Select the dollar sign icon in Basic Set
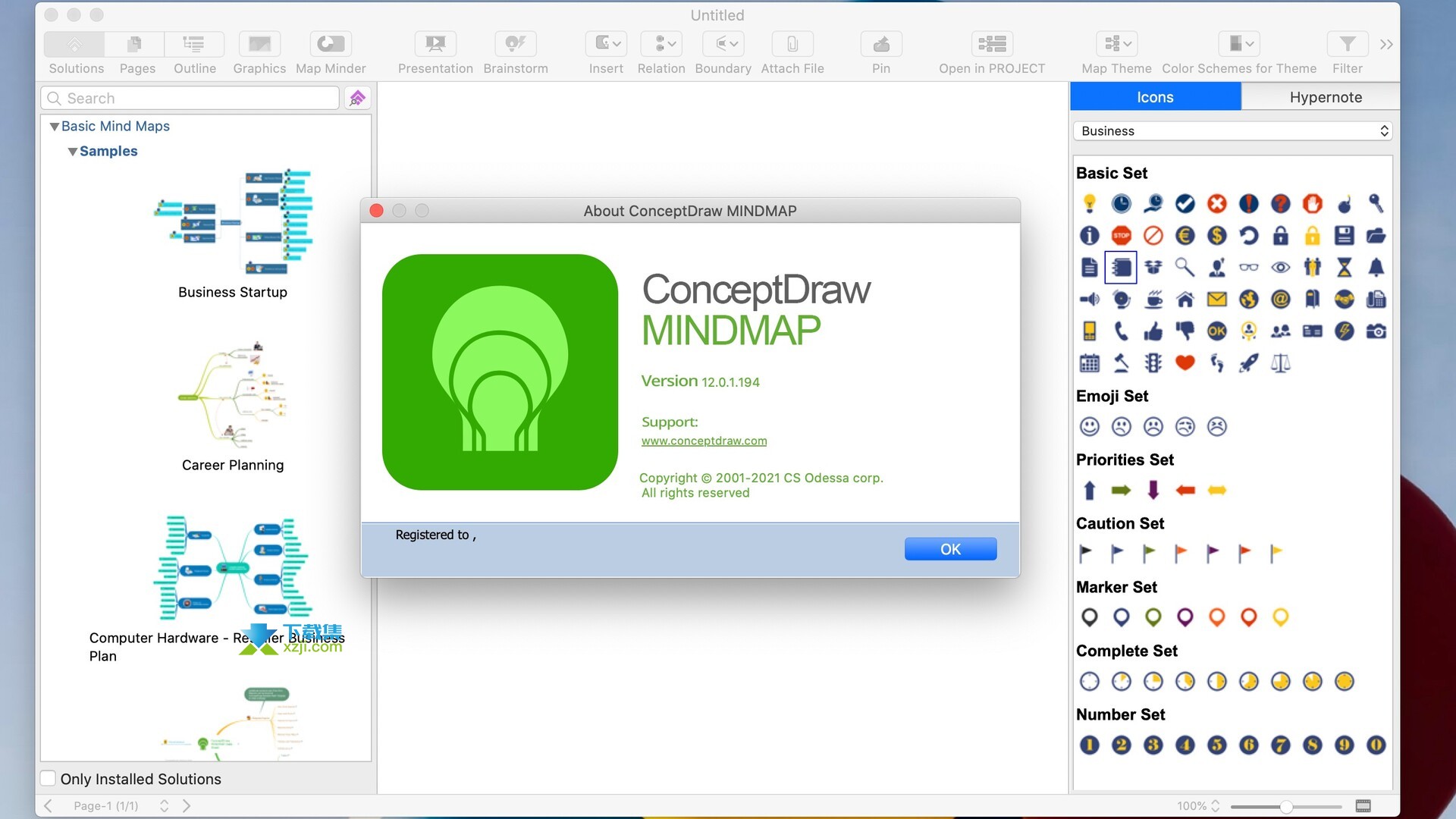The width and height of the screenshot is (1456, 819). [x=1217, y=235]
